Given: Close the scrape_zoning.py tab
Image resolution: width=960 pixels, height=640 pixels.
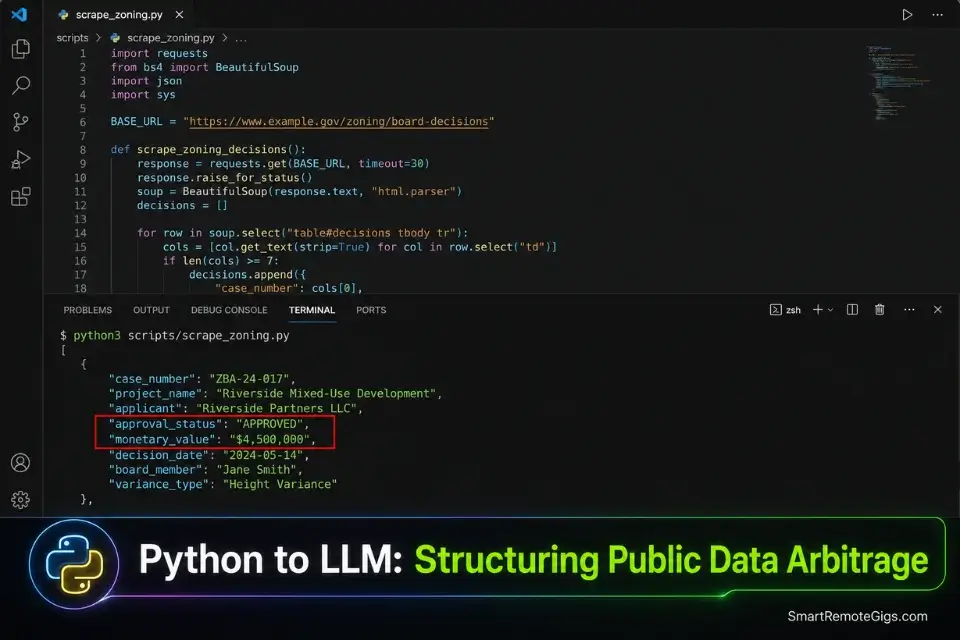Looking at the screenshot, I should point(179,14).
